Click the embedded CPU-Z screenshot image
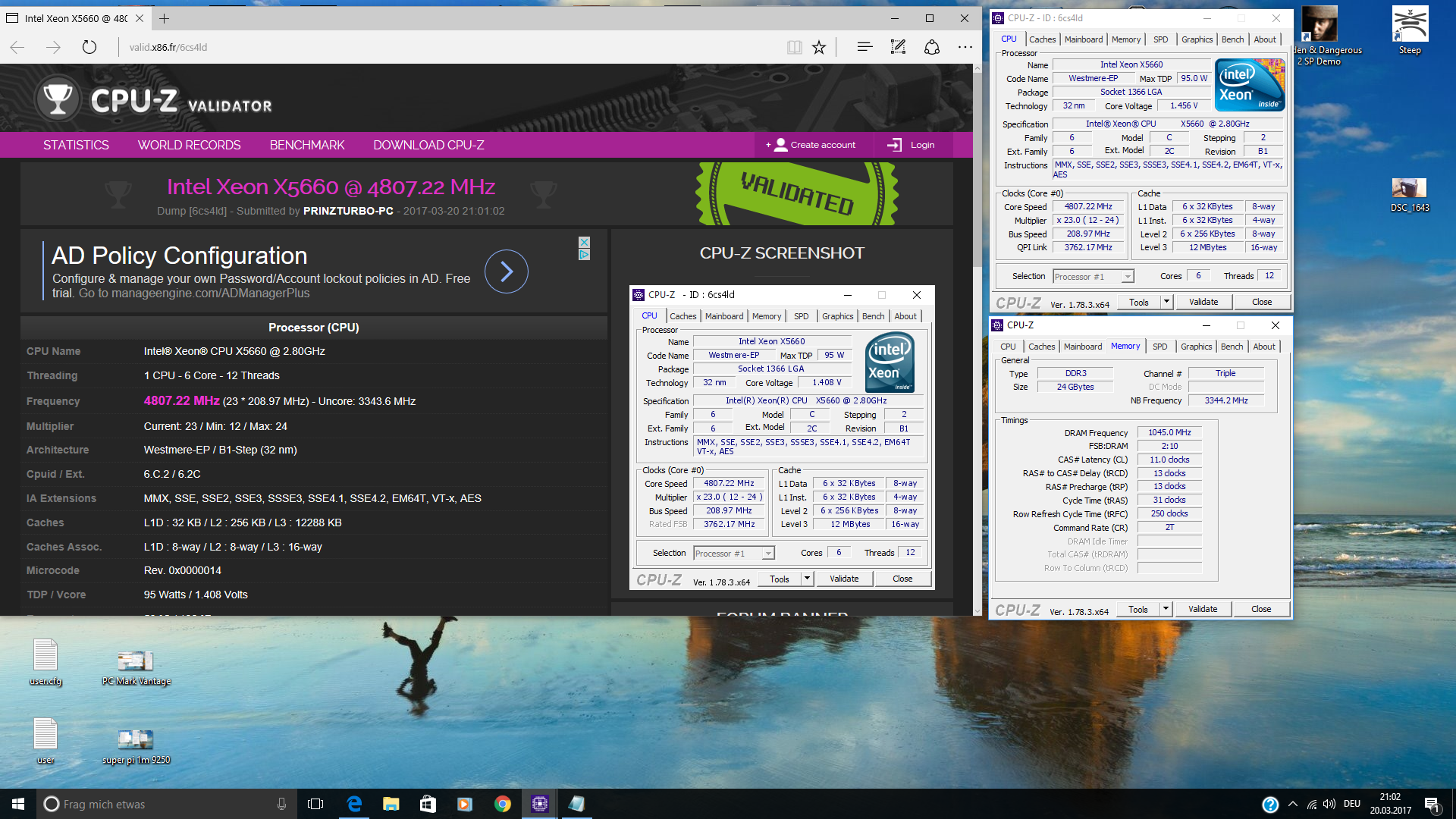This screenshot has height=819, width=1456. pos(782,438)
